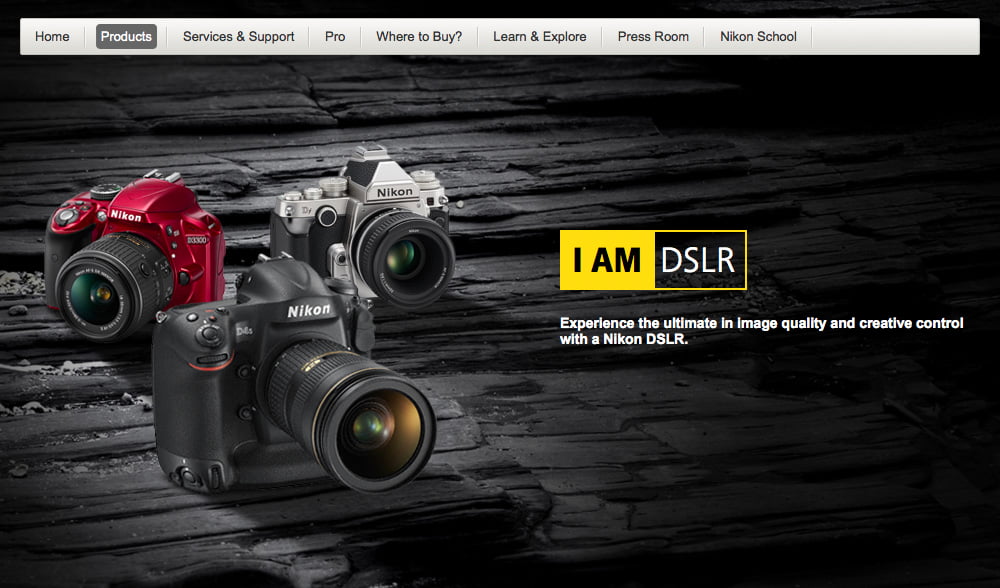Click the Nikon logo on the Df camera

(392, 189)
